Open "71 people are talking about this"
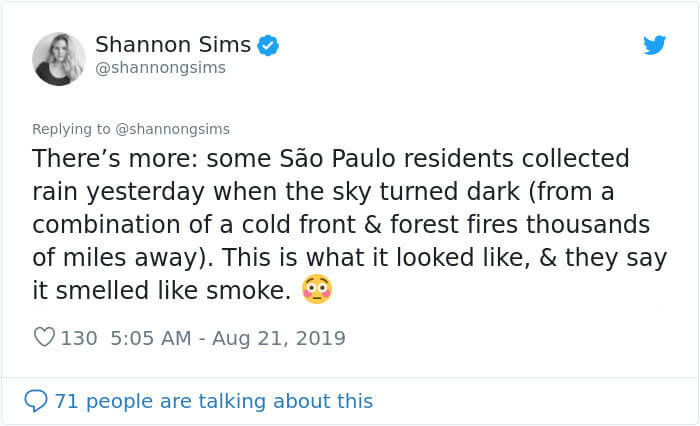Image resolution: width=700 pixels, height=426 pixels. coord(214,401)
